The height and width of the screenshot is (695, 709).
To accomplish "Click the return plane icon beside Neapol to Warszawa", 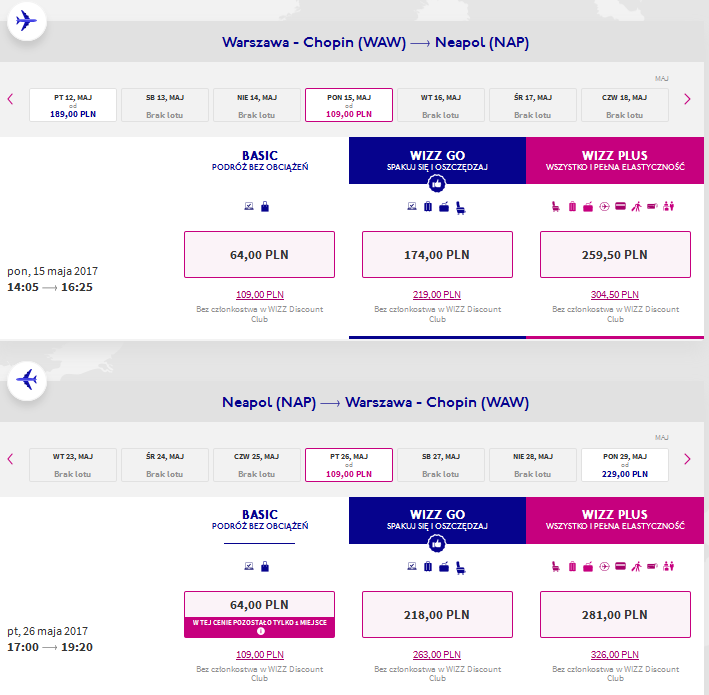I will coord(27,380).
